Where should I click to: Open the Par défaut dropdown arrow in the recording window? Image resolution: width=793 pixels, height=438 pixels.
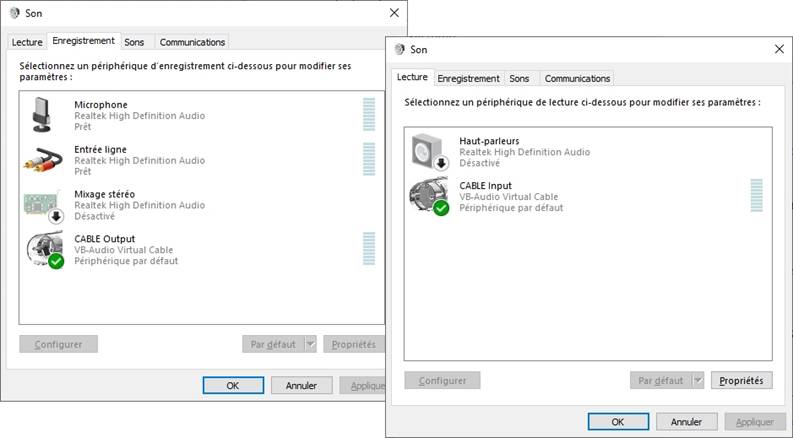(x=311, y=344)
